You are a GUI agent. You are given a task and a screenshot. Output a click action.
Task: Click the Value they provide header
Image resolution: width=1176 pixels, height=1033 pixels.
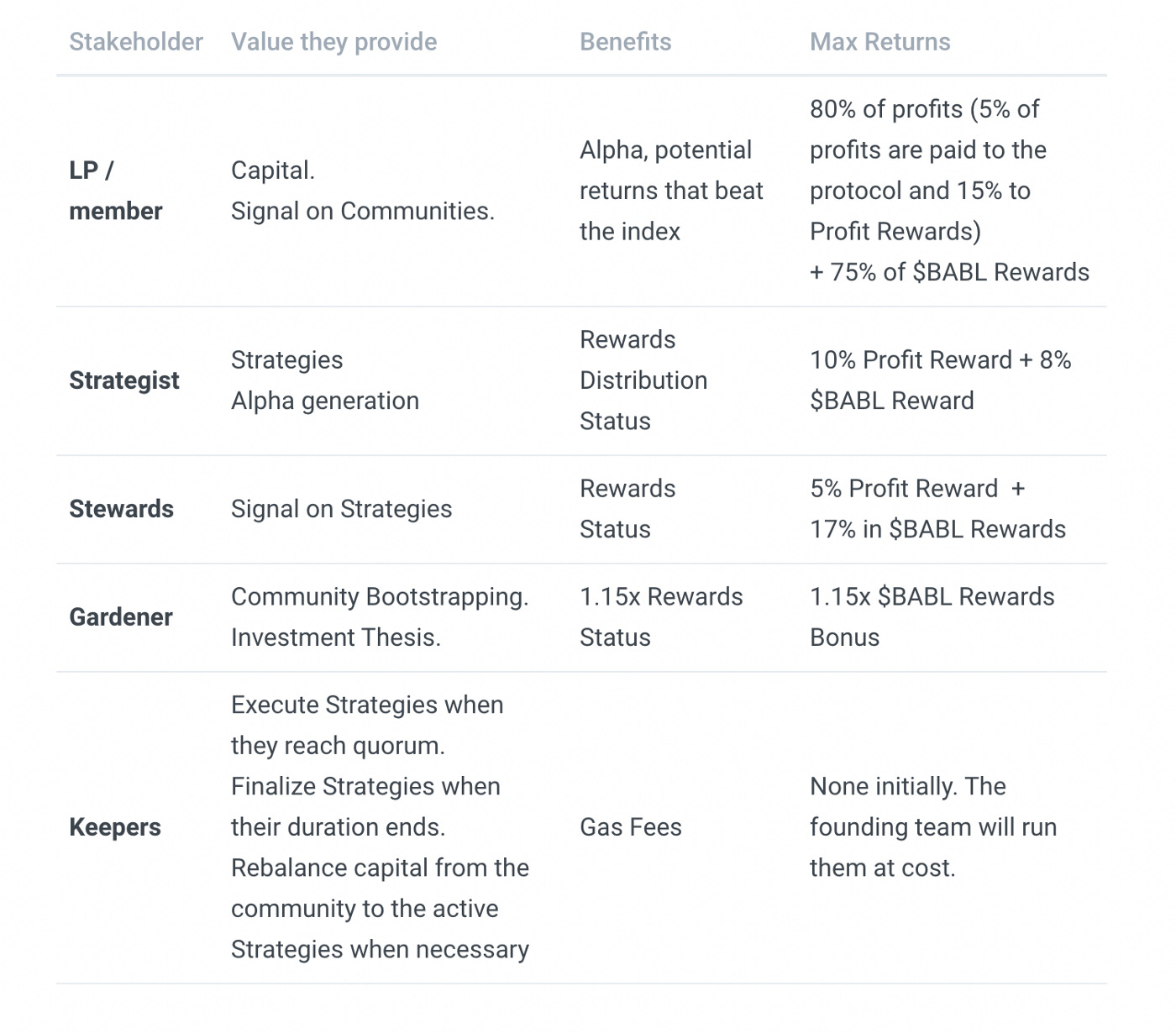333,42
